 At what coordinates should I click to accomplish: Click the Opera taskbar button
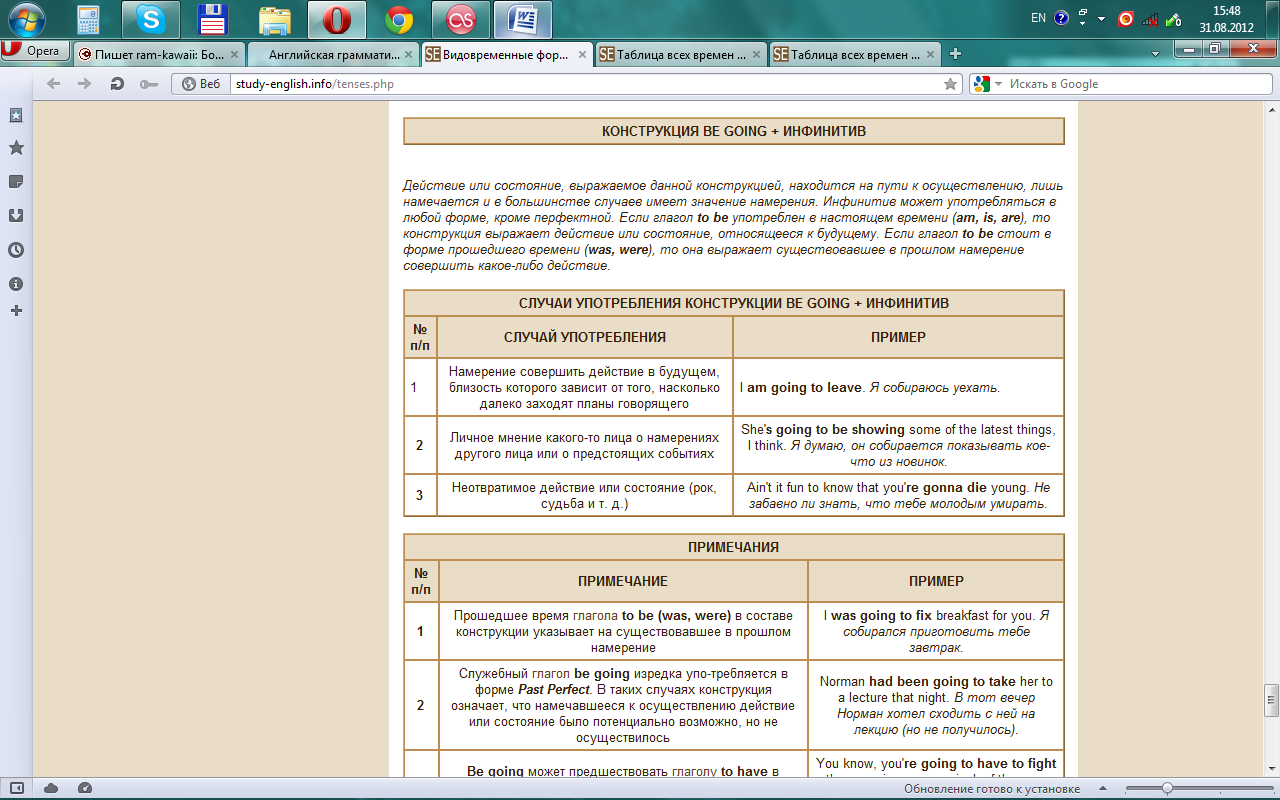tap(337, 19)
